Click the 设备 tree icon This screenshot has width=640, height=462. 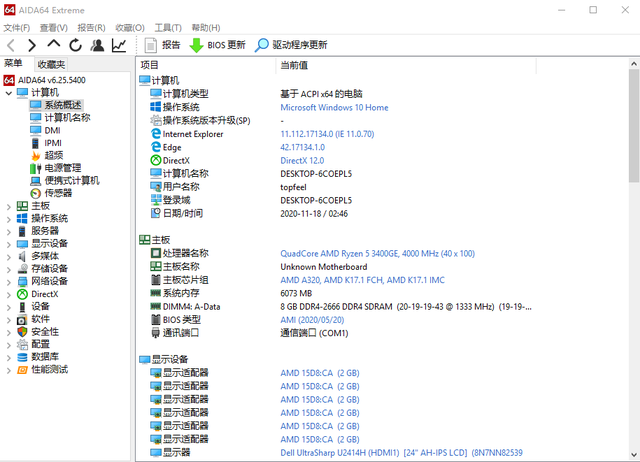click(22, 307)
